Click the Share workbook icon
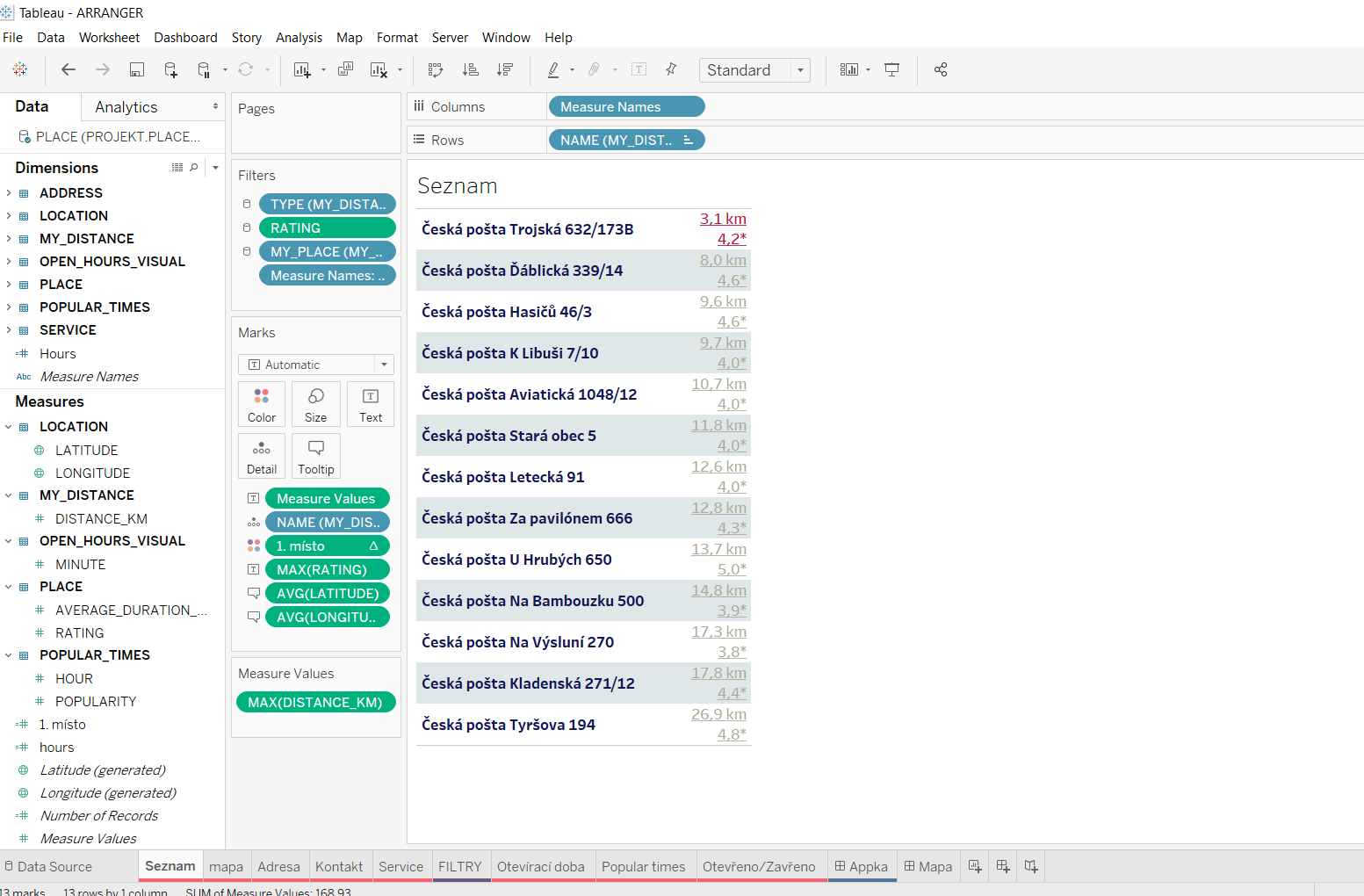Viewport: 1364px width, 896px height. coord(941,69)
